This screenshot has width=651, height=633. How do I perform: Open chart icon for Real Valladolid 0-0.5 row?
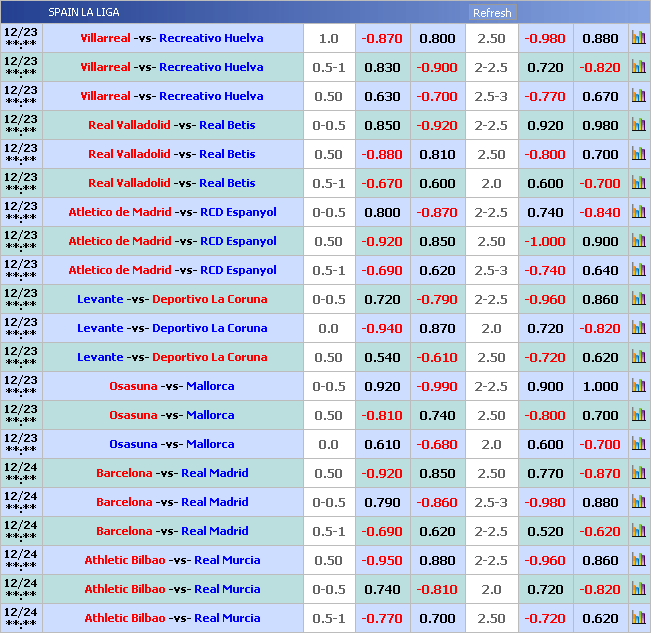coord(638,125)
